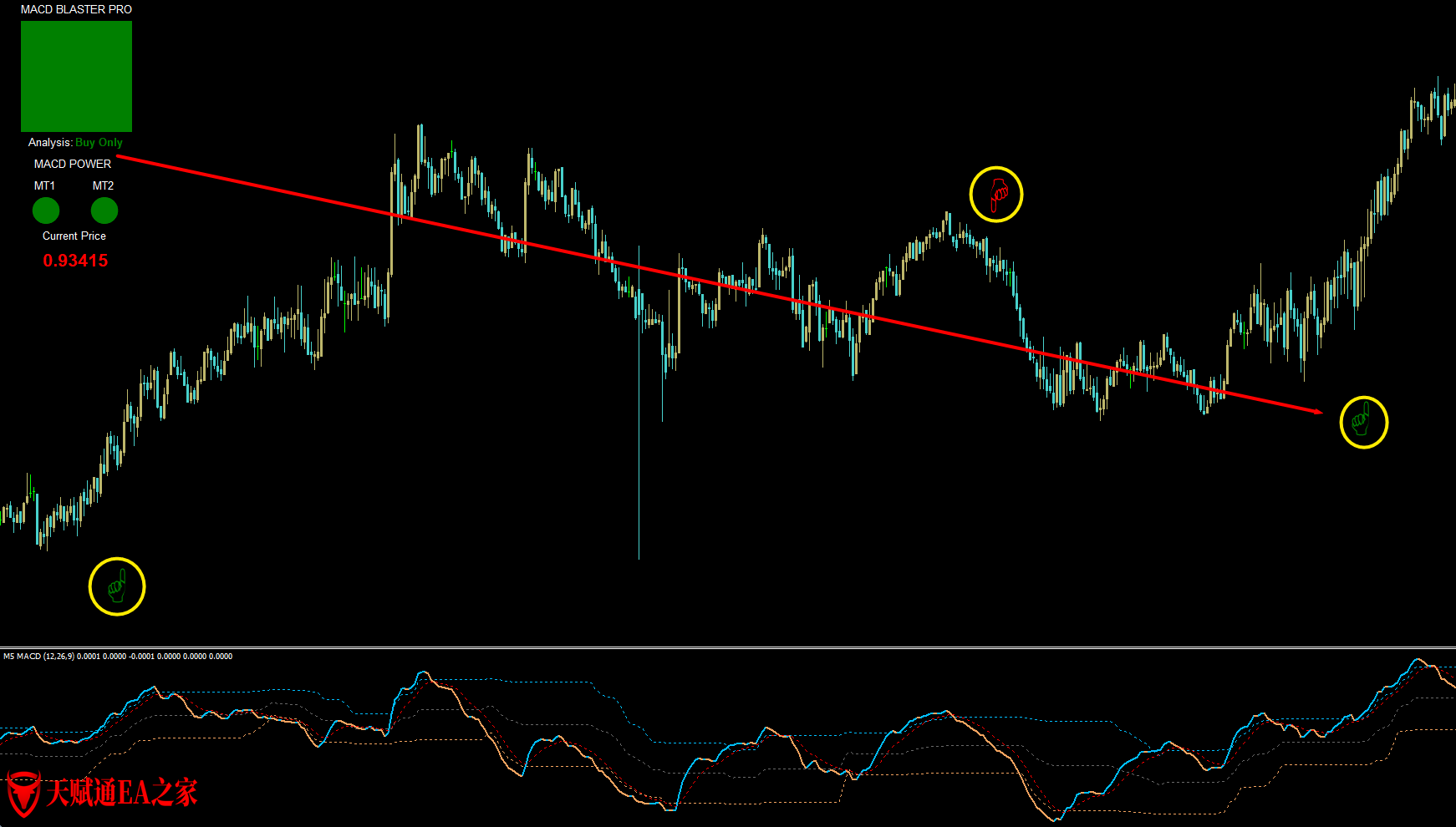1456x827 pixels.
Task: Click the MT1 text label
Action: pos(44,185)
